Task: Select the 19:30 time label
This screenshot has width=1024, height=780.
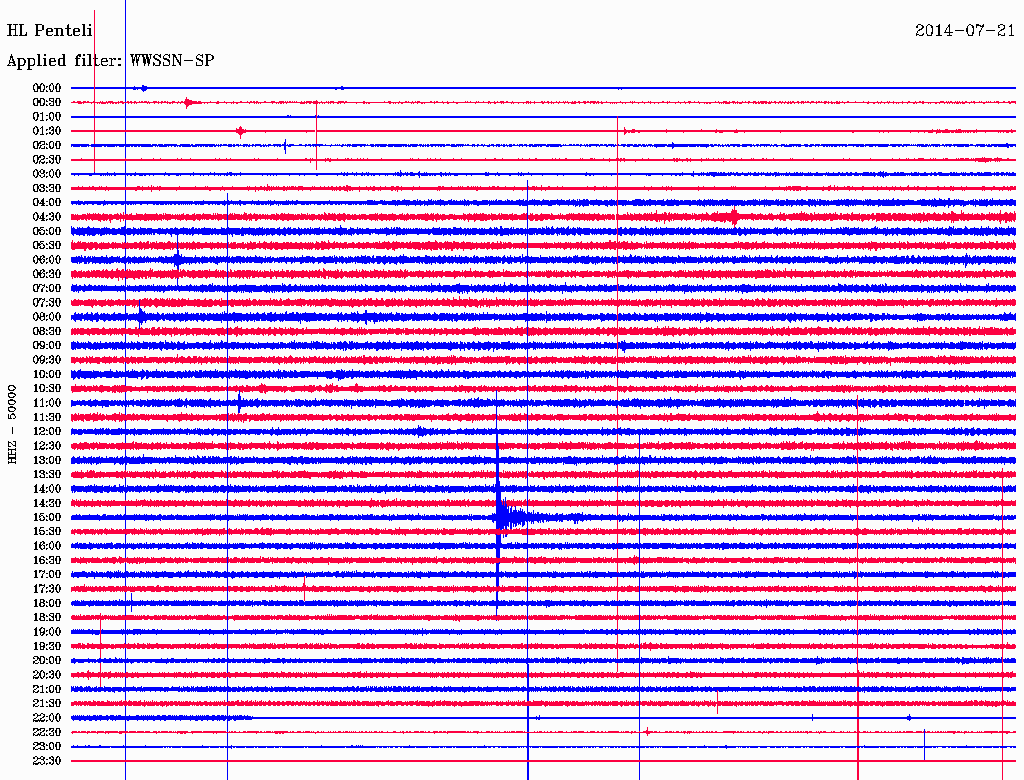Action: click(x=46, y=646)
